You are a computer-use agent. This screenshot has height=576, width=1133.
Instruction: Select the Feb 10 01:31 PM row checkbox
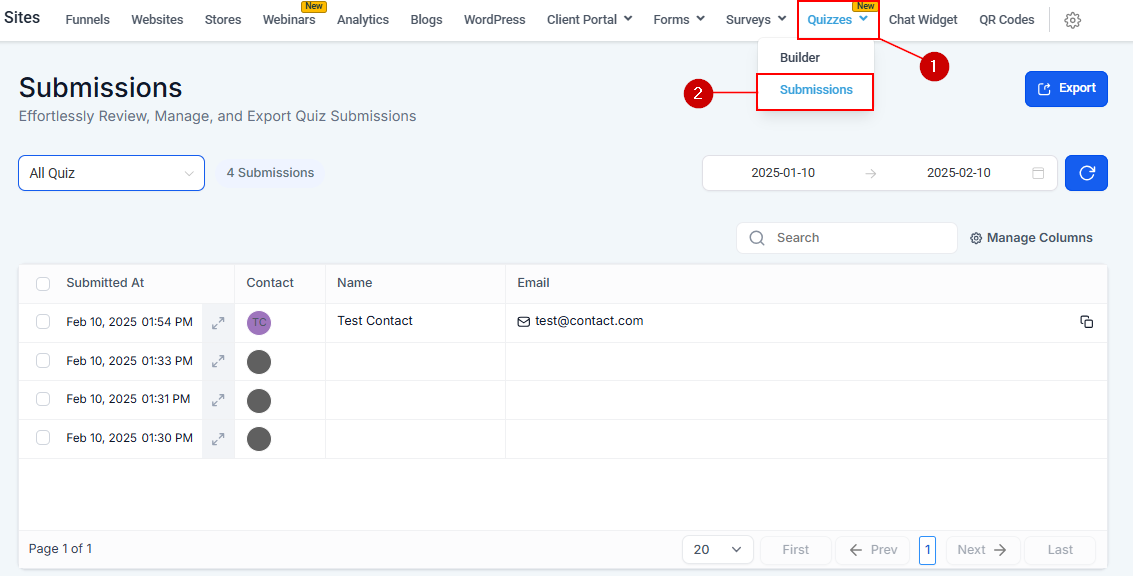pos(43,399)
